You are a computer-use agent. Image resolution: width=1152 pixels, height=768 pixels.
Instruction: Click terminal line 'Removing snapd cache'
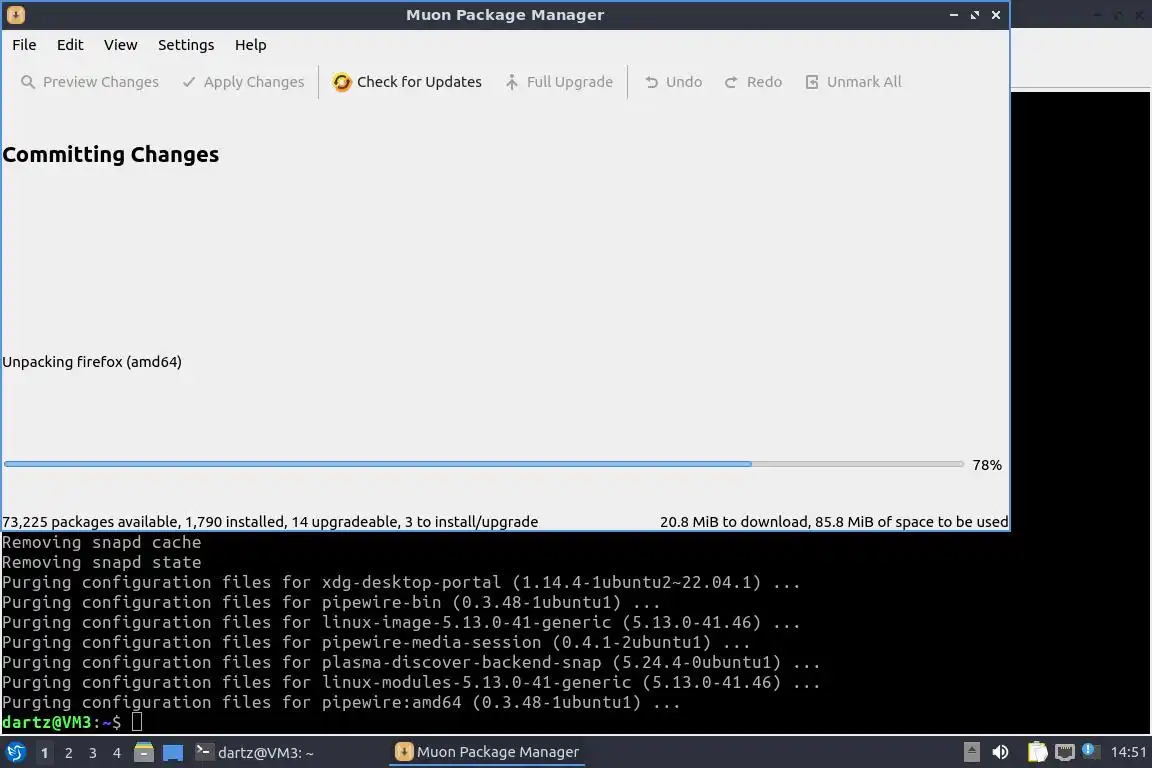[101, 542]
